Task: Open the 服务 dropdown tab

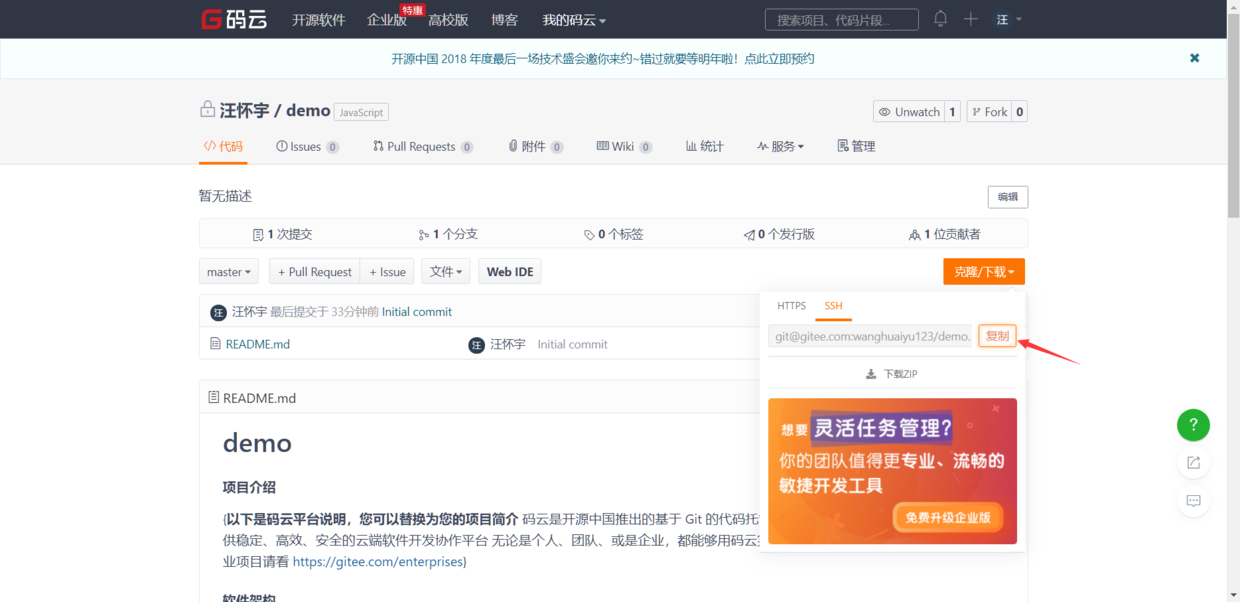Action: pos(780,146)
